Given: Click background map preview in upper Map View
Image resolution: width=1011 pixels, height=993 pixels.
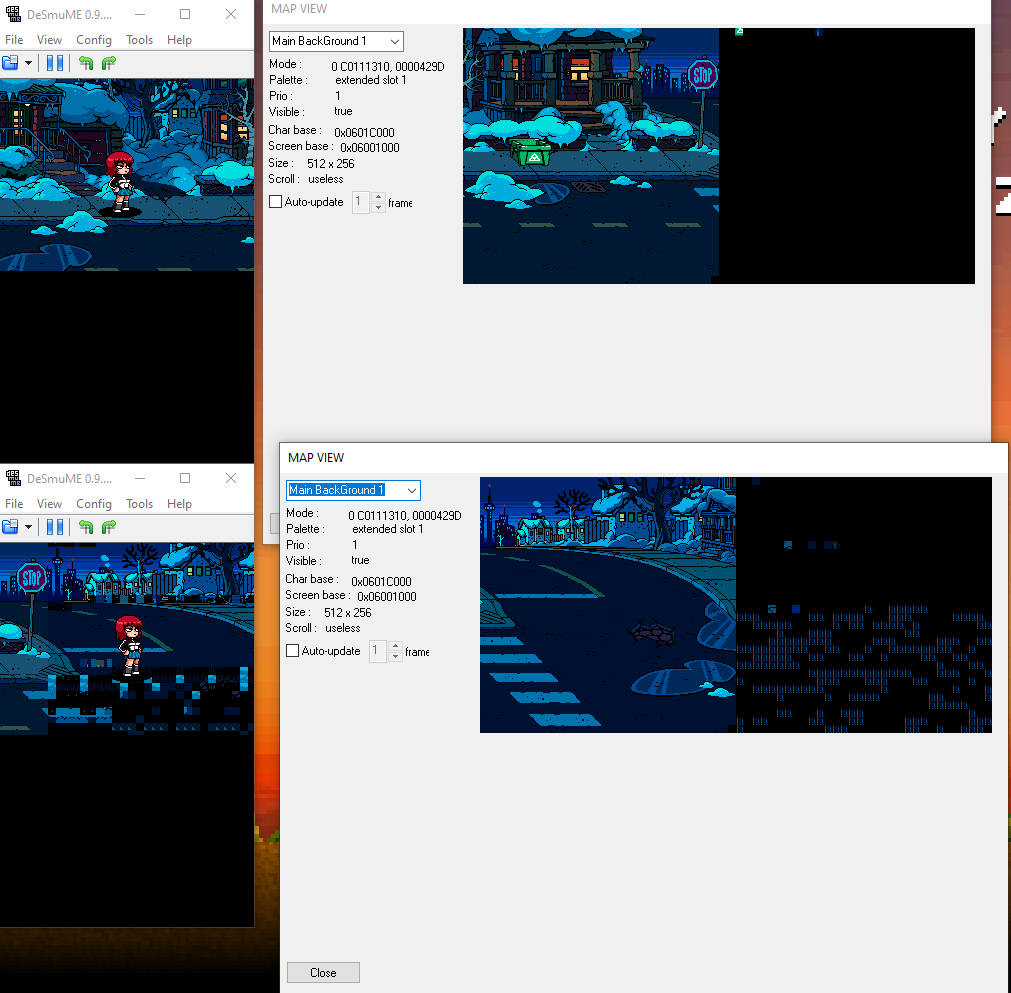Looking at the screenshot, I should tap(719, 155).
